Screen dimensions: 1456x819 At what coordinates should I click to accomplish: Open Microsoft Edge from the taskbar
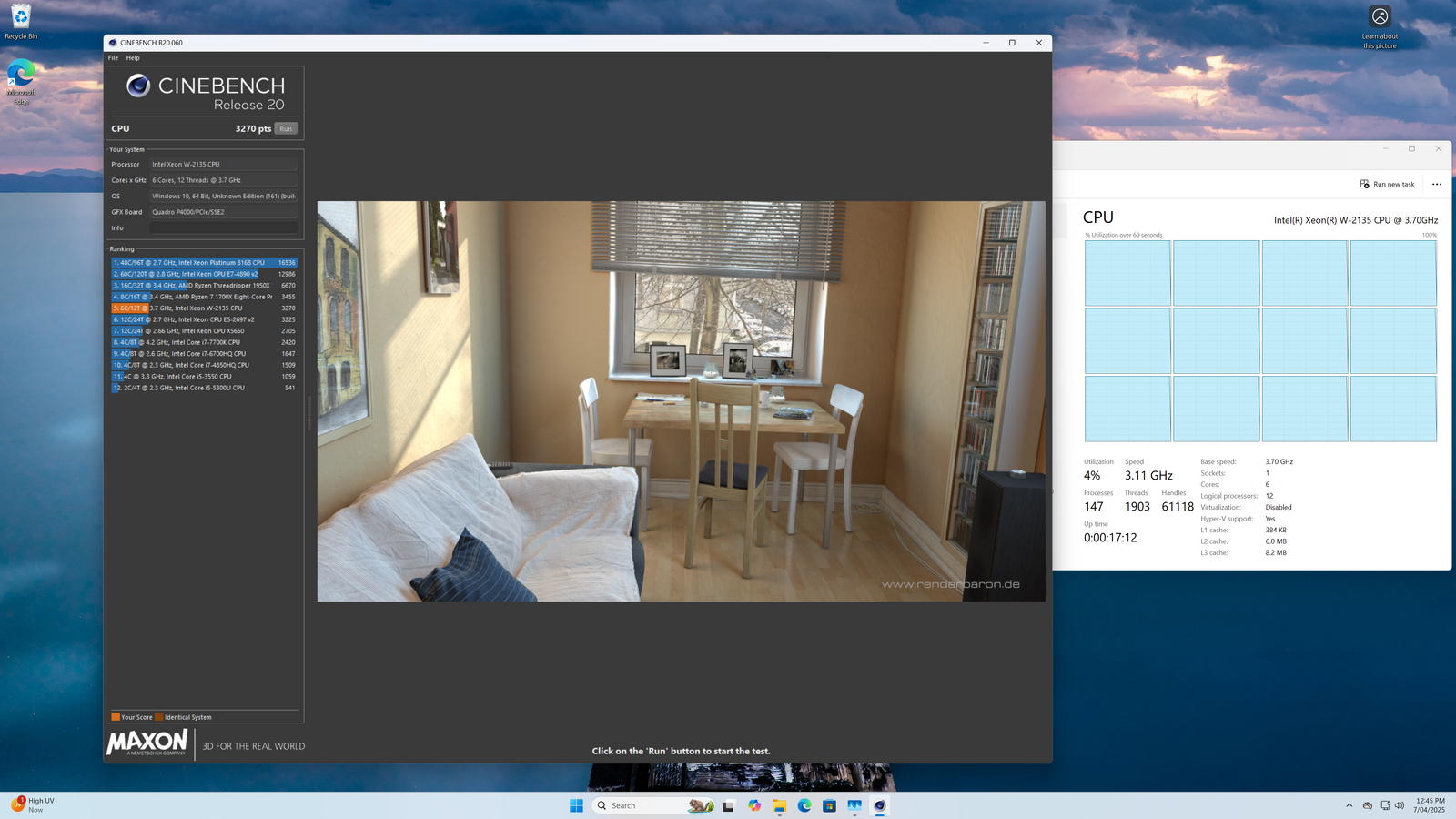pos(804,805)
